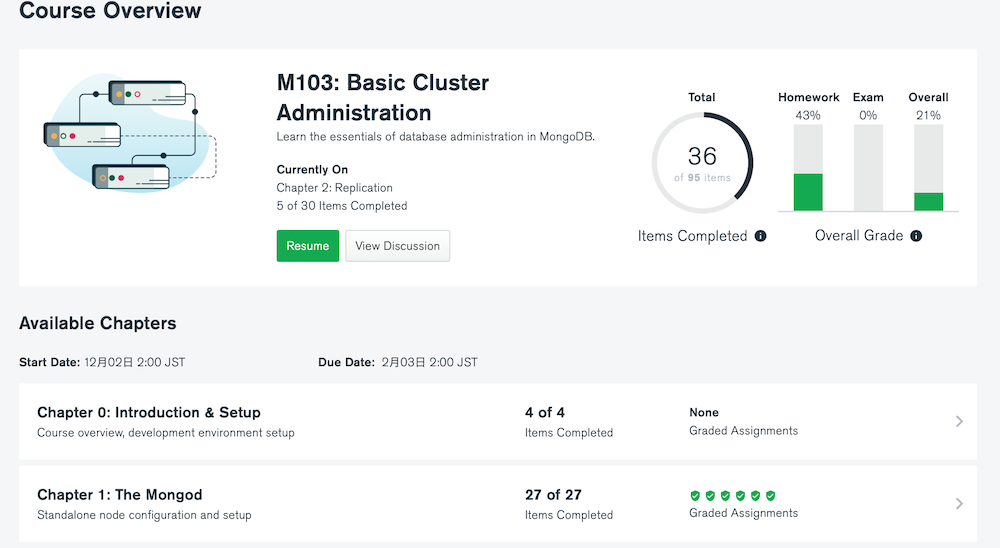Click the Homework 43% label
The image size is (1000, 548).
808,115
